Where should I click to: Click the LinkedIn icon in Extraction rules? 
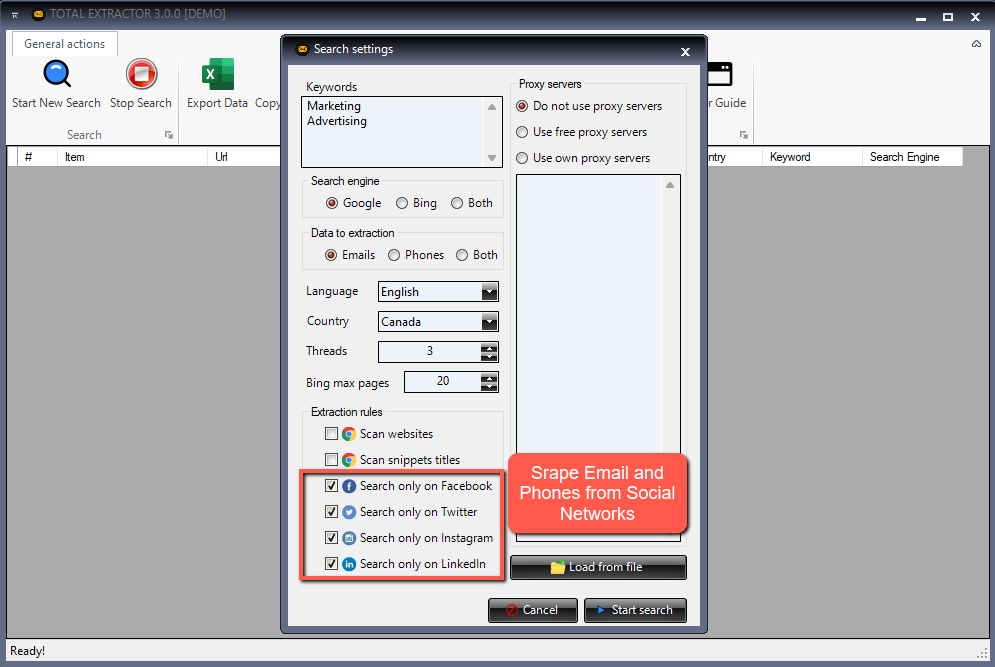click(x=348, y=564)
